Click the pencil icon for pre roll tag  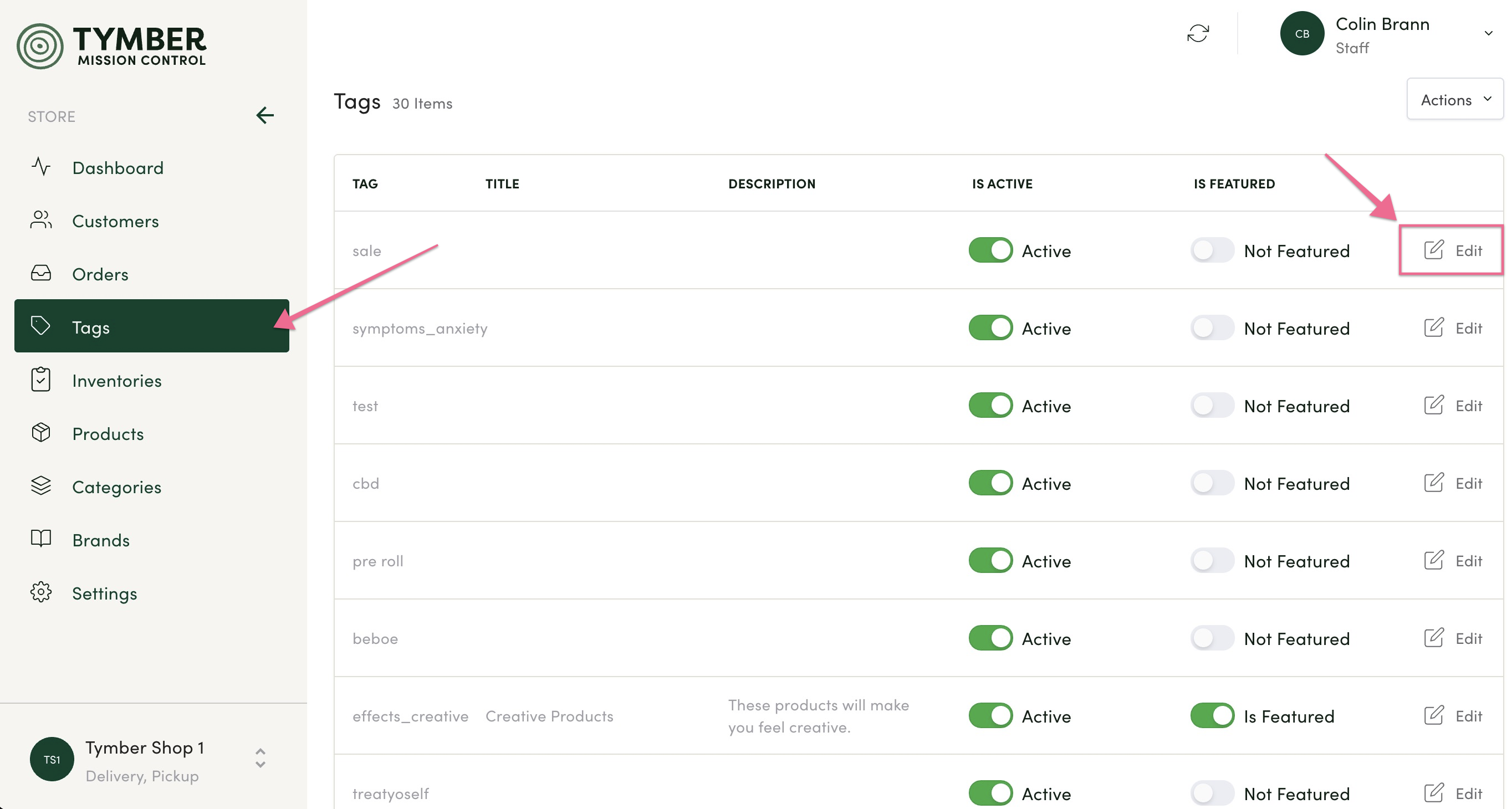1433,560
